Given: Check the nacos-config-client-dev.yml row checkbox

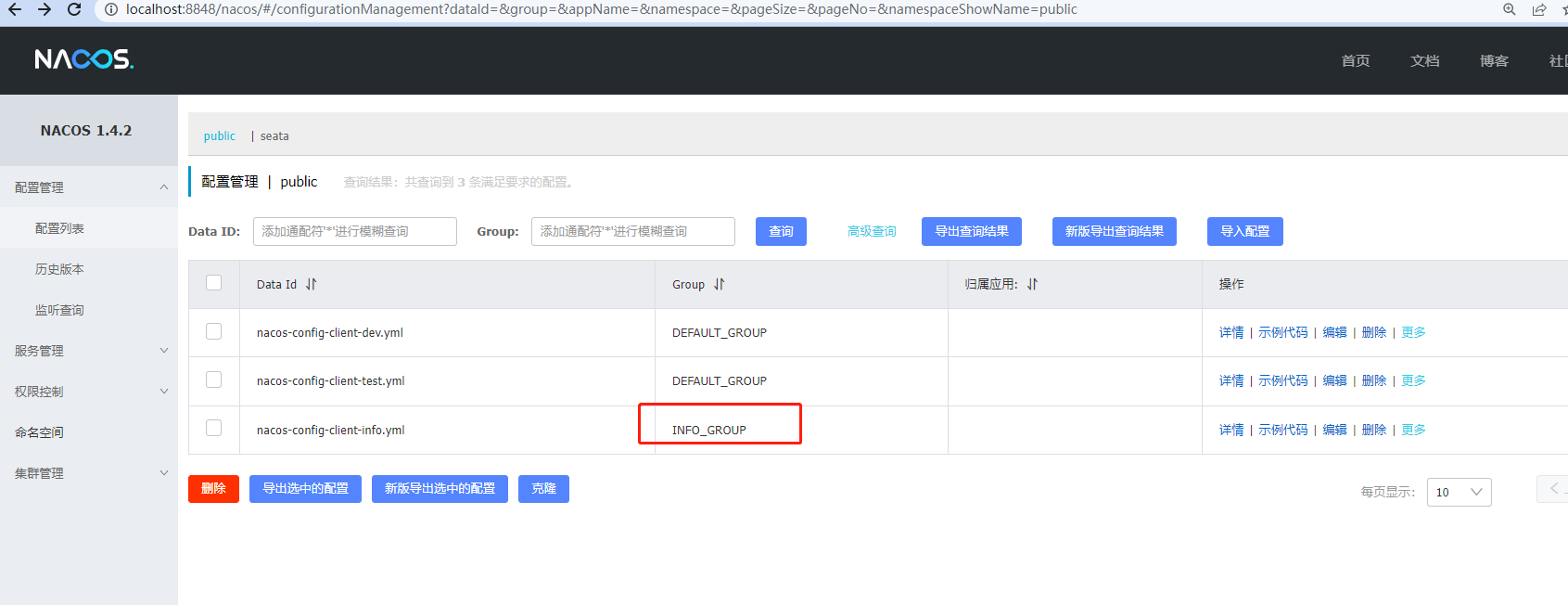Looking at the screenshot, I should [x=214, y=331].
